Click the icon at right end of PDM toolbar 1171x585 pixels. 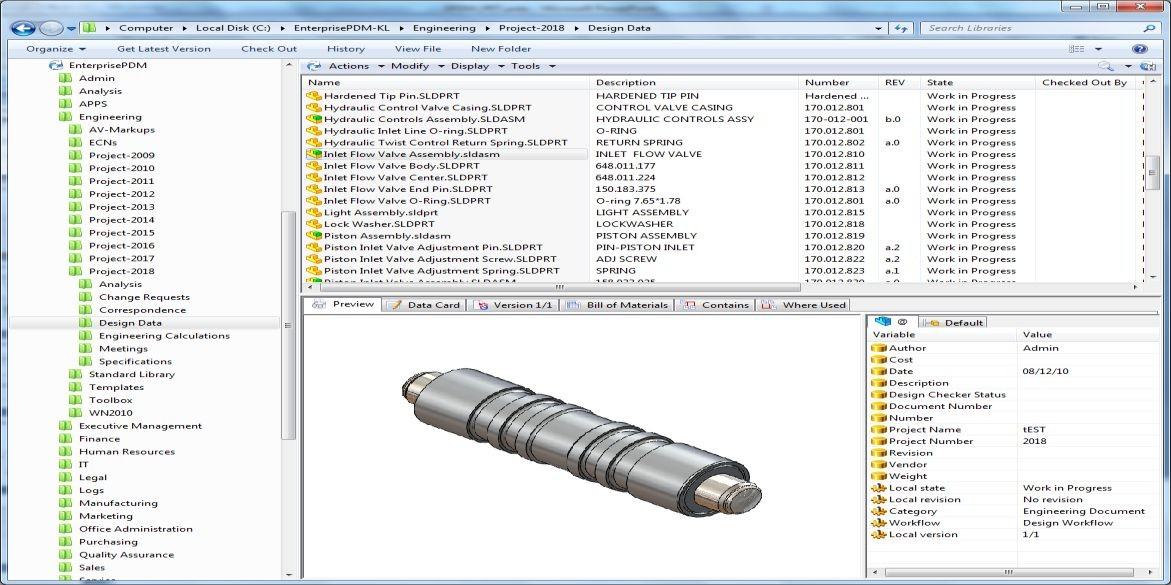point(1148,66)
